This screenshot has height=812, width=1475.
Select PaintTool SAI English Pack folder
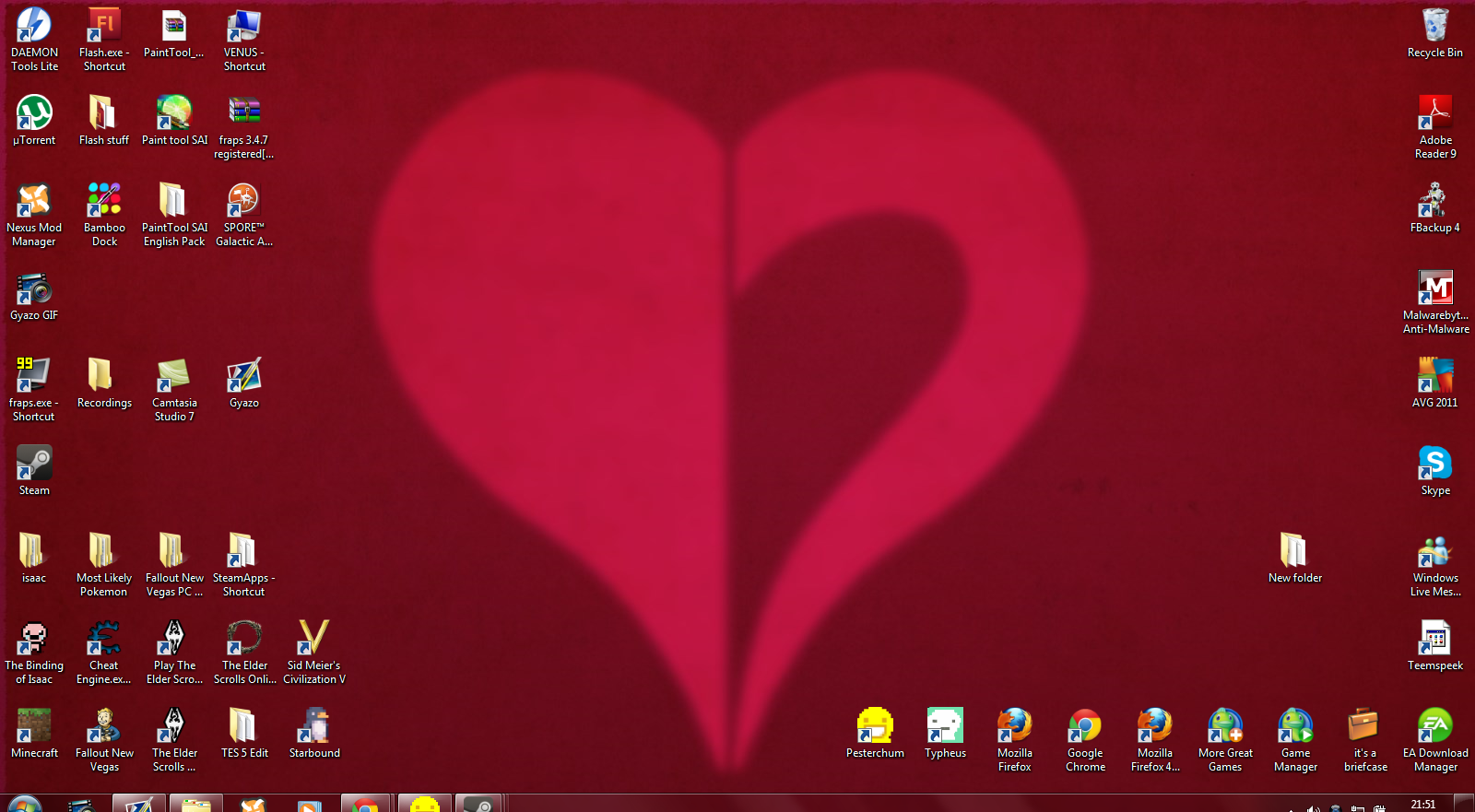[x=174, y=215]
